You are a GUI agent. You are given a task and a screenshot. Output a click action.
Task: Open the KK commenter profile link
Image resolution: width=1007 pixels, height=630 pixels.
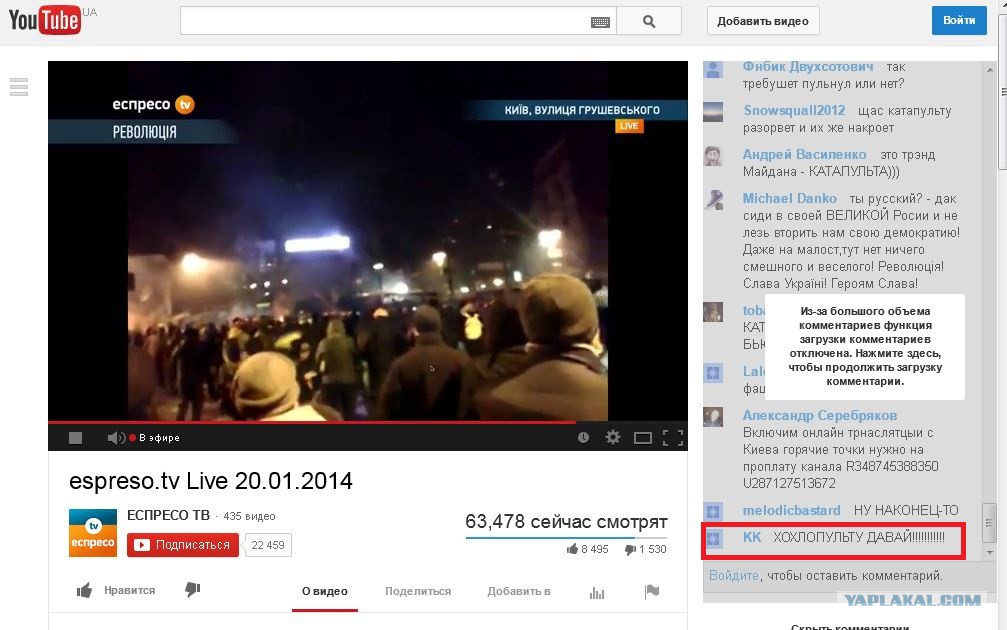pos(752,537)
